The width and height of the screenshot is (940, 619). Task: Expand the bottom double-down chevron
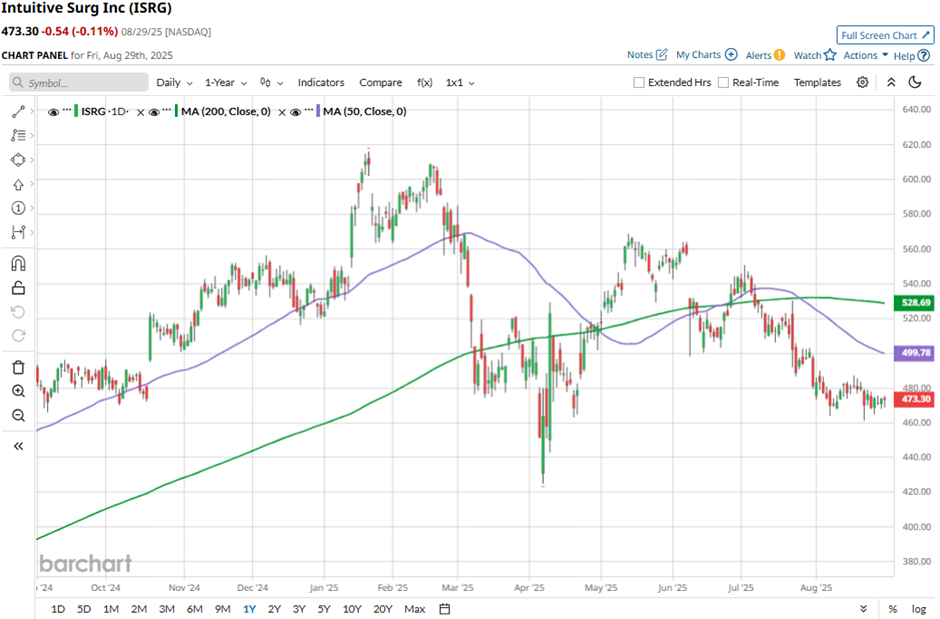click(863, 609)
